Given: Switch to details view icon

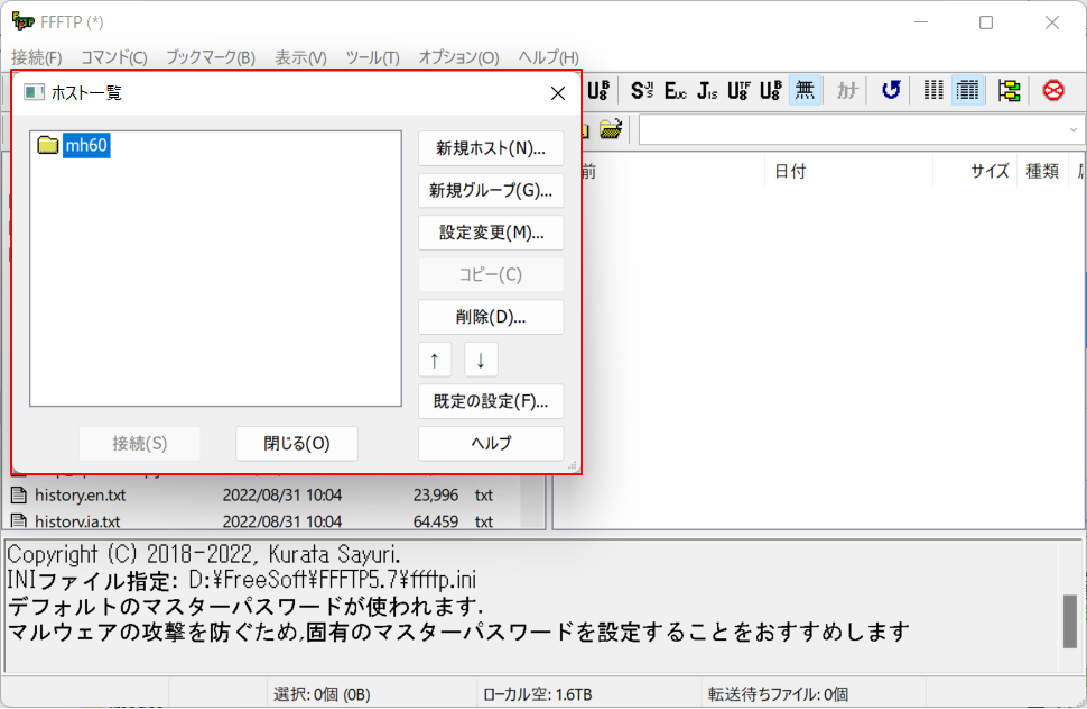Looking at the screenshot, I should [x=967, y=90].
